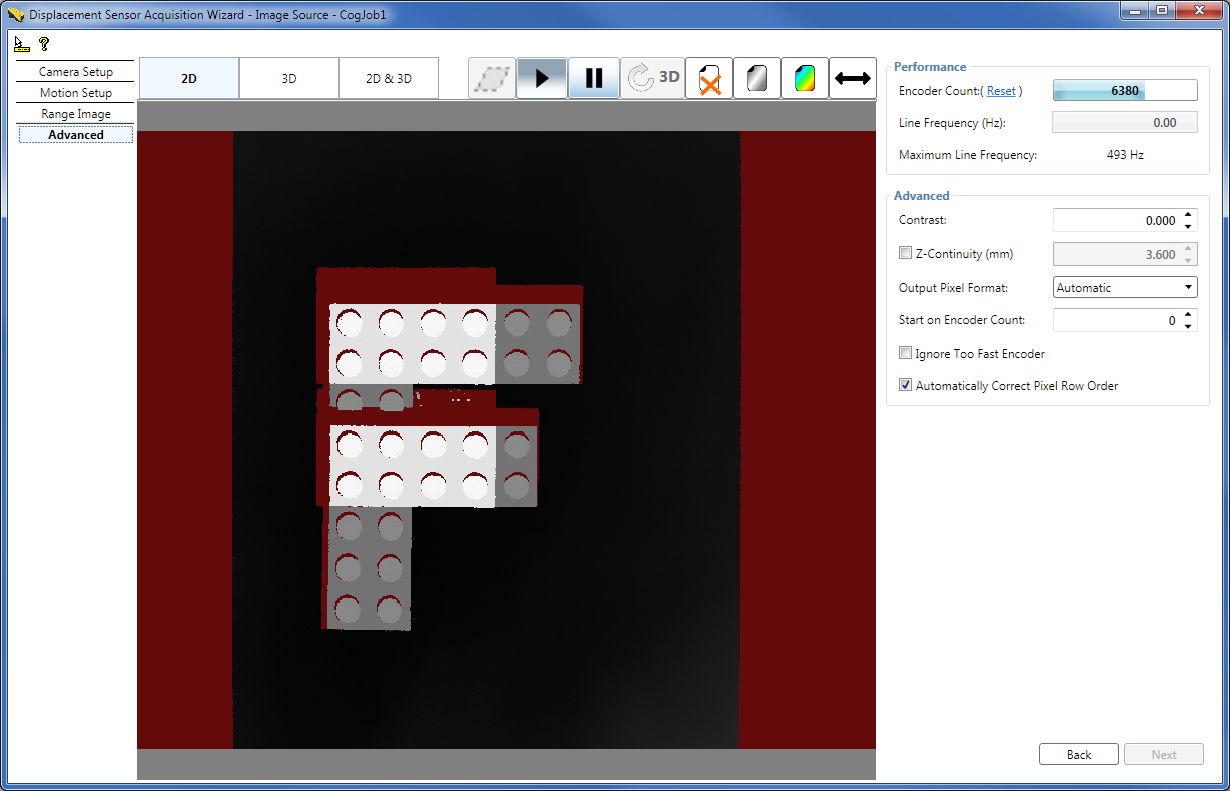This screenshot has height=791, width=1230.
Task: Uncheck Automatically Correct Pixel Row Order
Action: click(905, 385)
